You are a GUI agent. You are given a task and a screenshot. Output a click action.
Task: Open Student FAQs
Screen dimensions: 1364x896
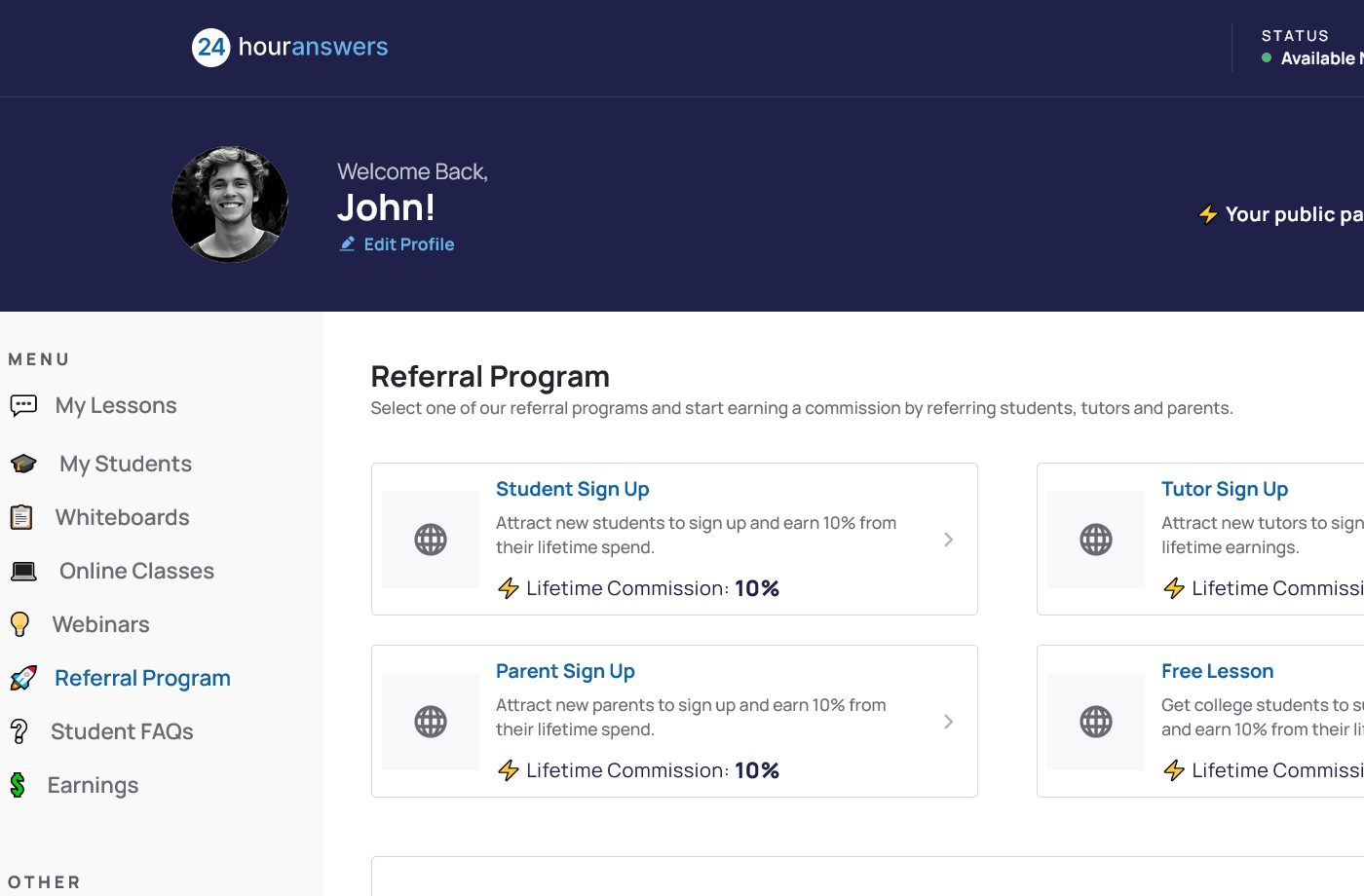[123, 731]
